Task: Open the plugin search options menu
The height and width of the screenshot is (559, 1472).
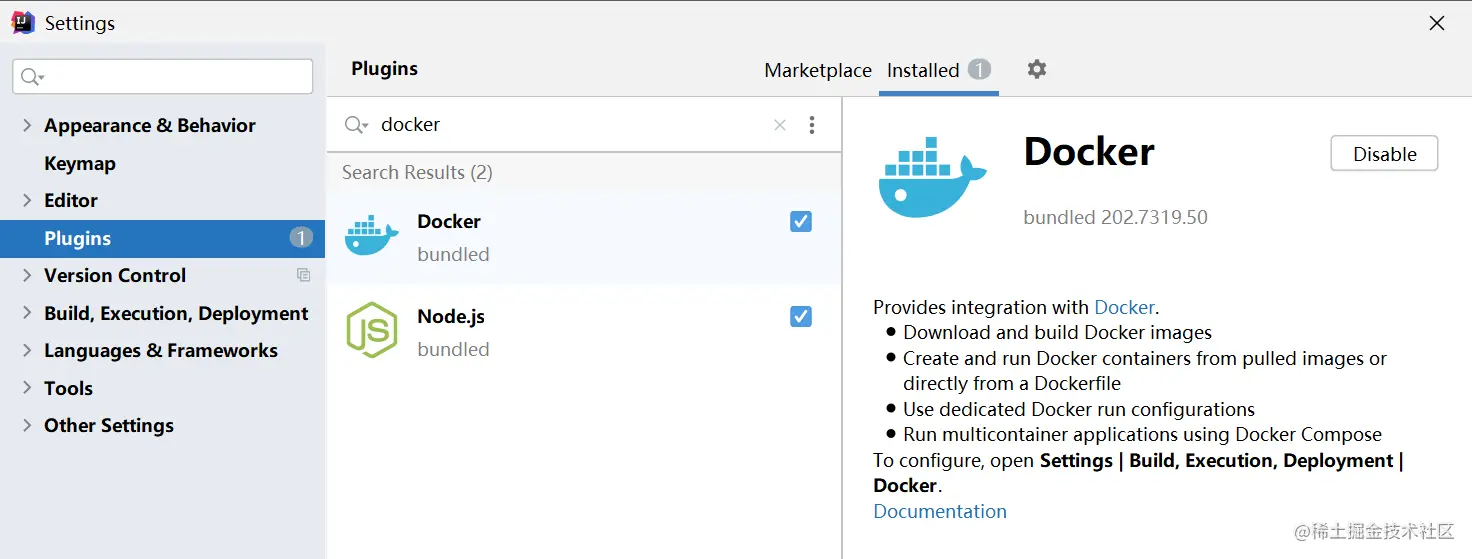Action: [812, 125]
